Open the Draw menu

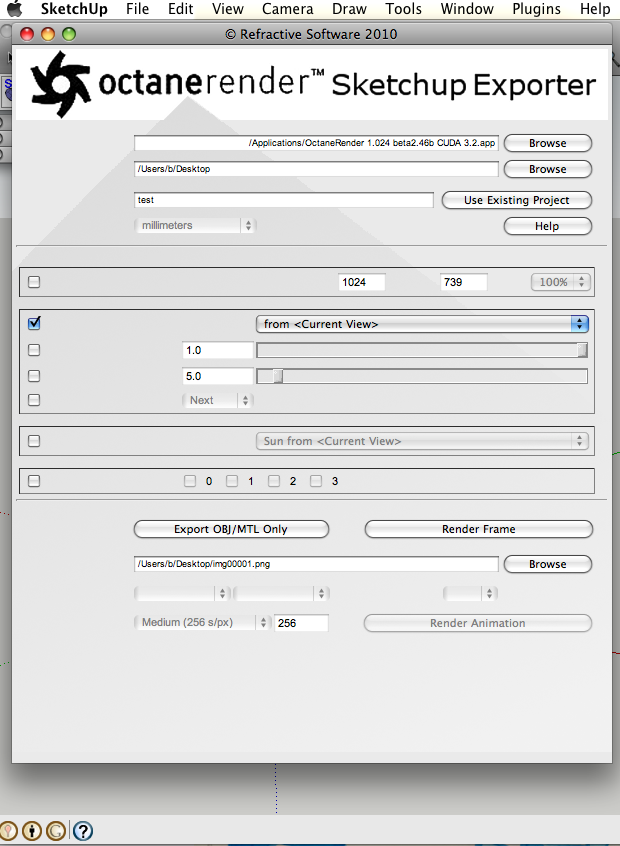(x=349, y=9)
